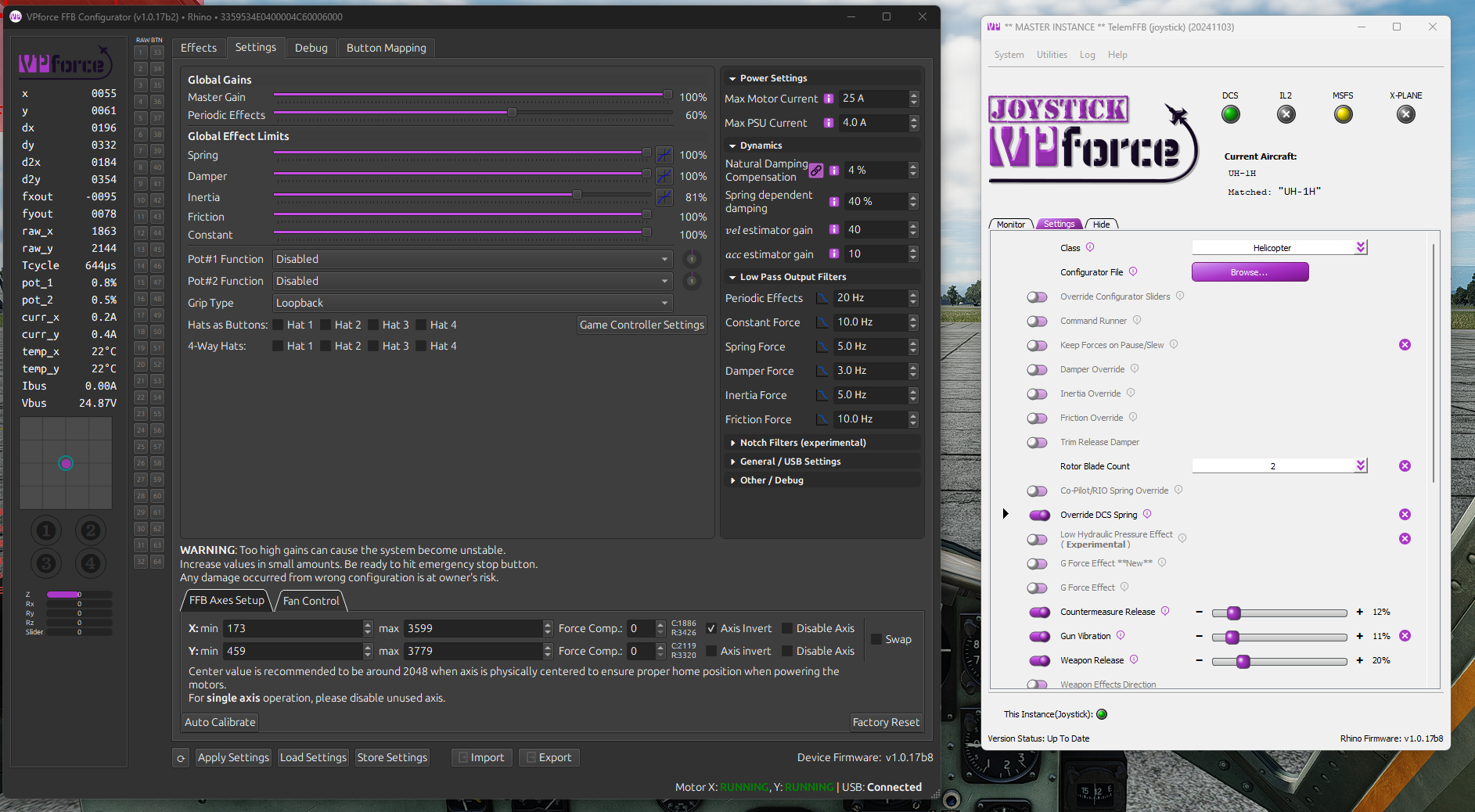Click the Browse button for Configurator File
This screenshot has width=1475, height=812.
click(1250, 272)
